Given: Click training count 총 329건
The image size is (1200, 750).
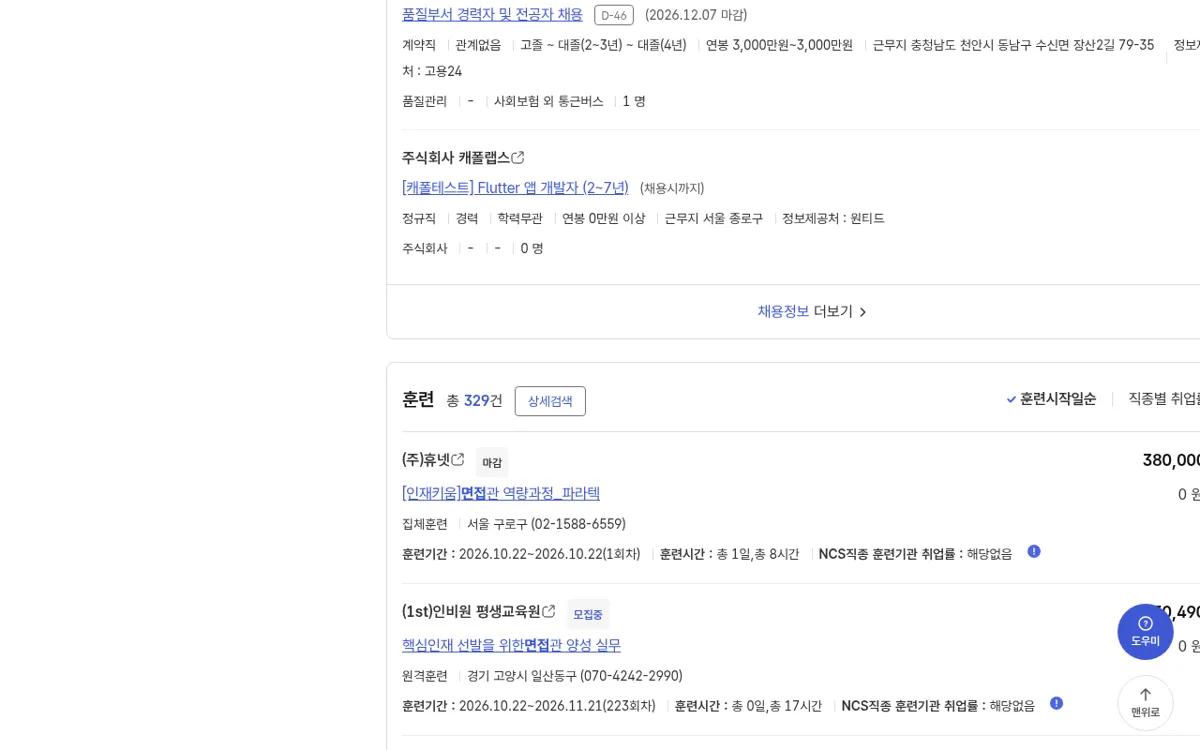Looking at the screenshot, I should [x=474, y=400].
